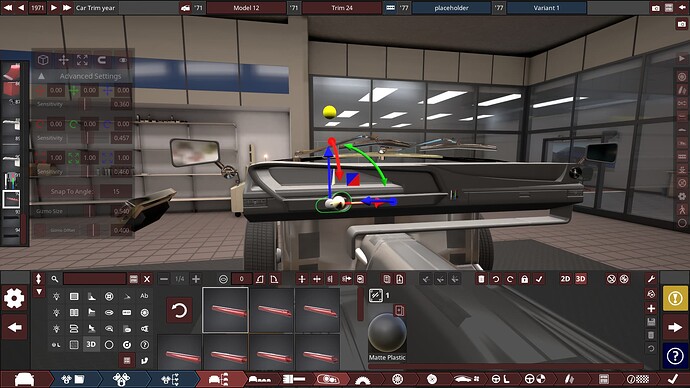Expand the down arrow below the sort icon

(x=39, y=292)
